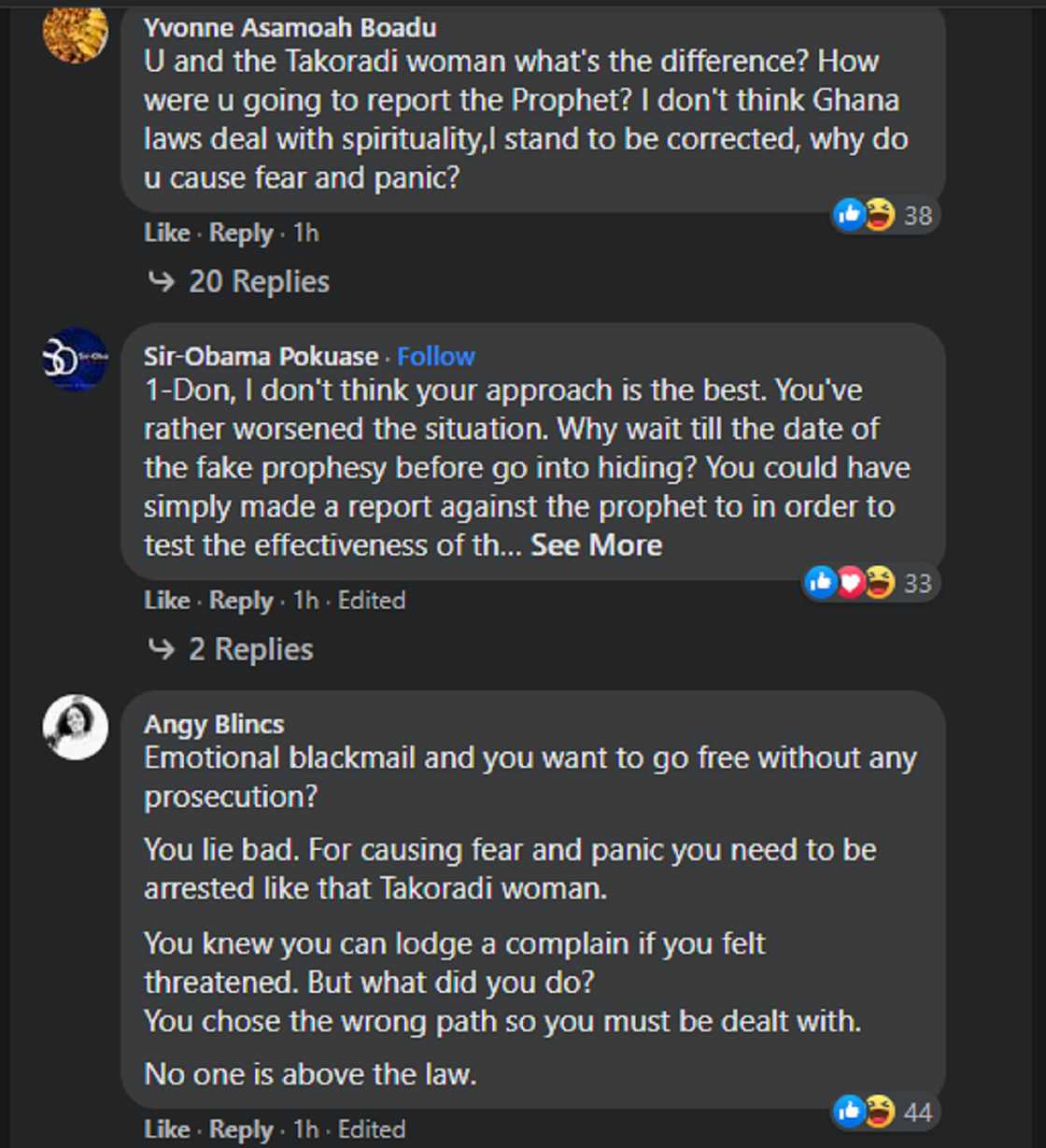View edit history on Angy Blincs' comment
This screenshot has height=1148, width=1046.
click(371, 1129)
